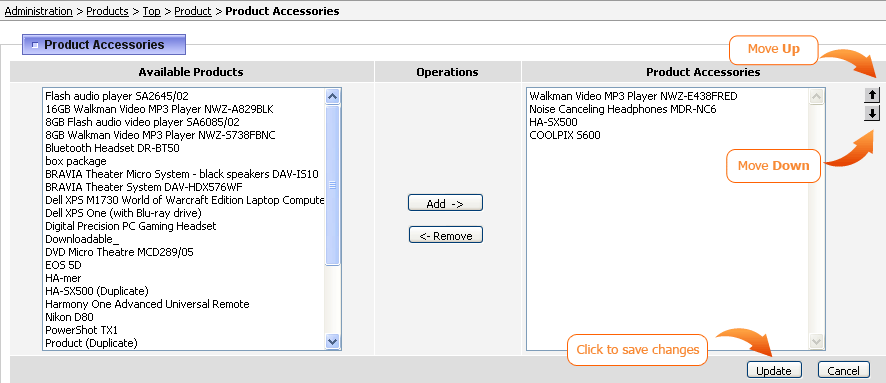Click Available Products scrollbar down arrow

click(x=333, y=341)
